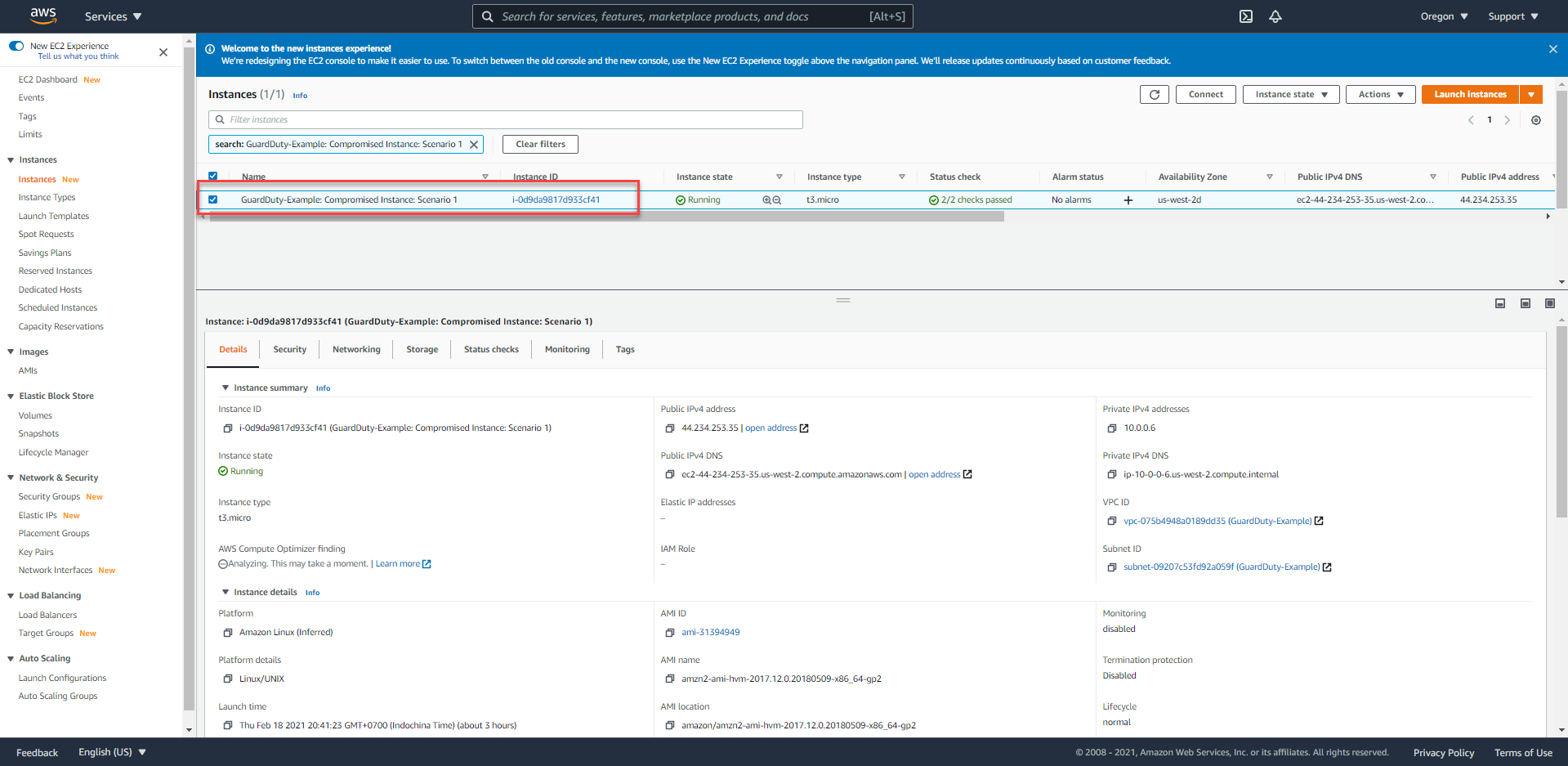Click the instances table horizontal scrollbar
1568x766 pixels.
tap(606, 217)
